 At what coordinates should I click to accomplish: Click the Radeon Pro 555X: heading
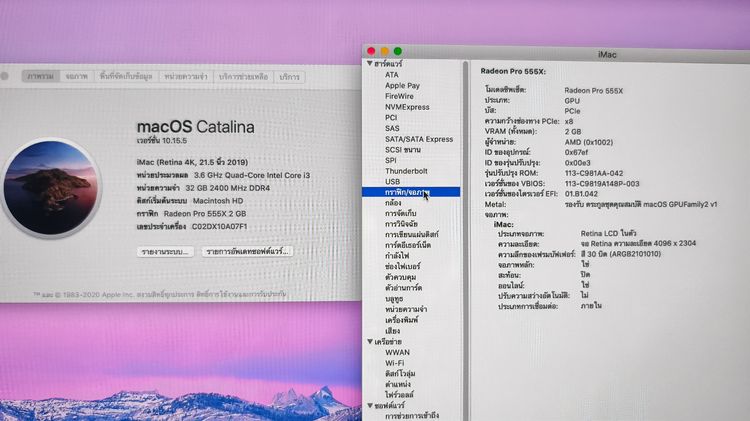(513, 71)
